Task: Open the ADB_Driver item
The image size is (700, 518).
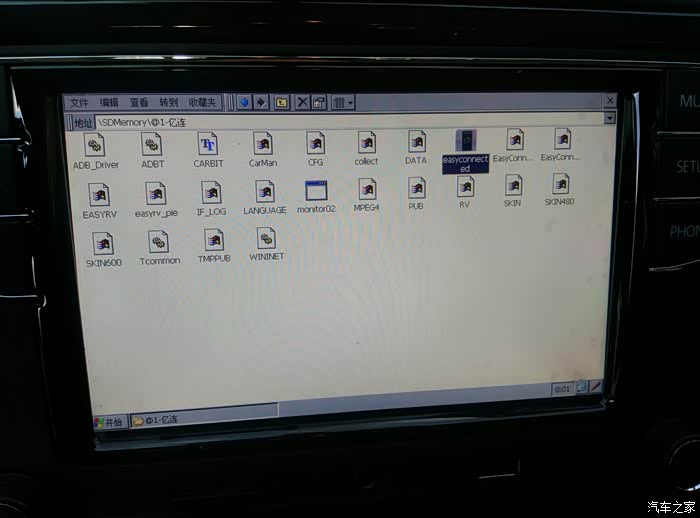Action: pos(95,152)
